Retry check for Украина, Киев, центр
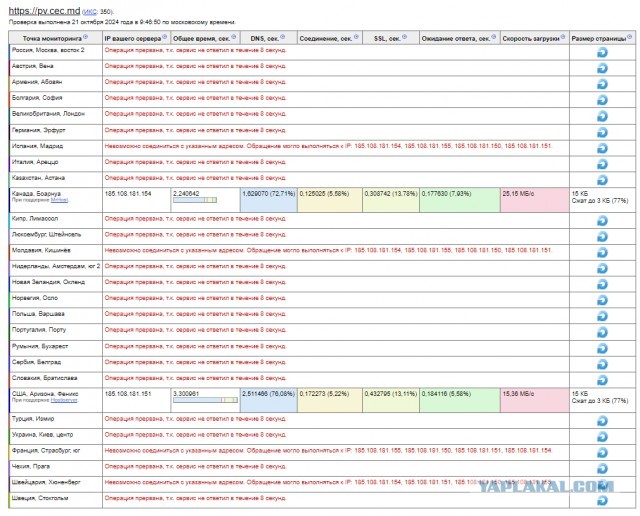Viewport: 640px width, 516px height. 602,437
